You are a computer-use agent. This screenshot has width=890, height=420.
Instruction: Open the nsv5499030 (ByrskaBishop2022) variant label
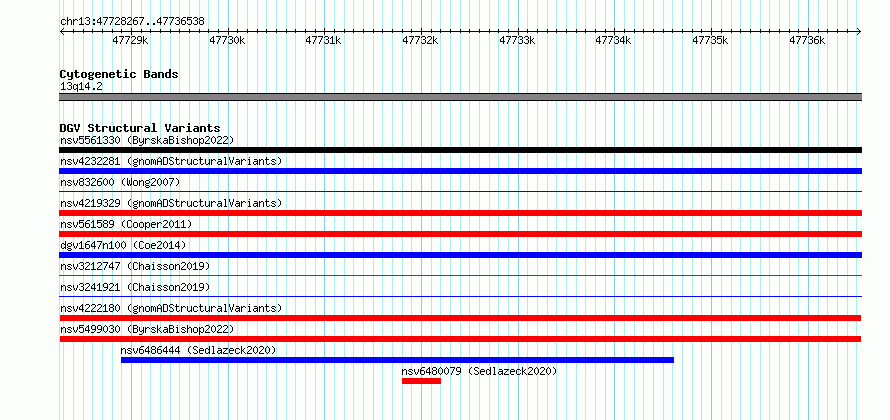point(147,329)
